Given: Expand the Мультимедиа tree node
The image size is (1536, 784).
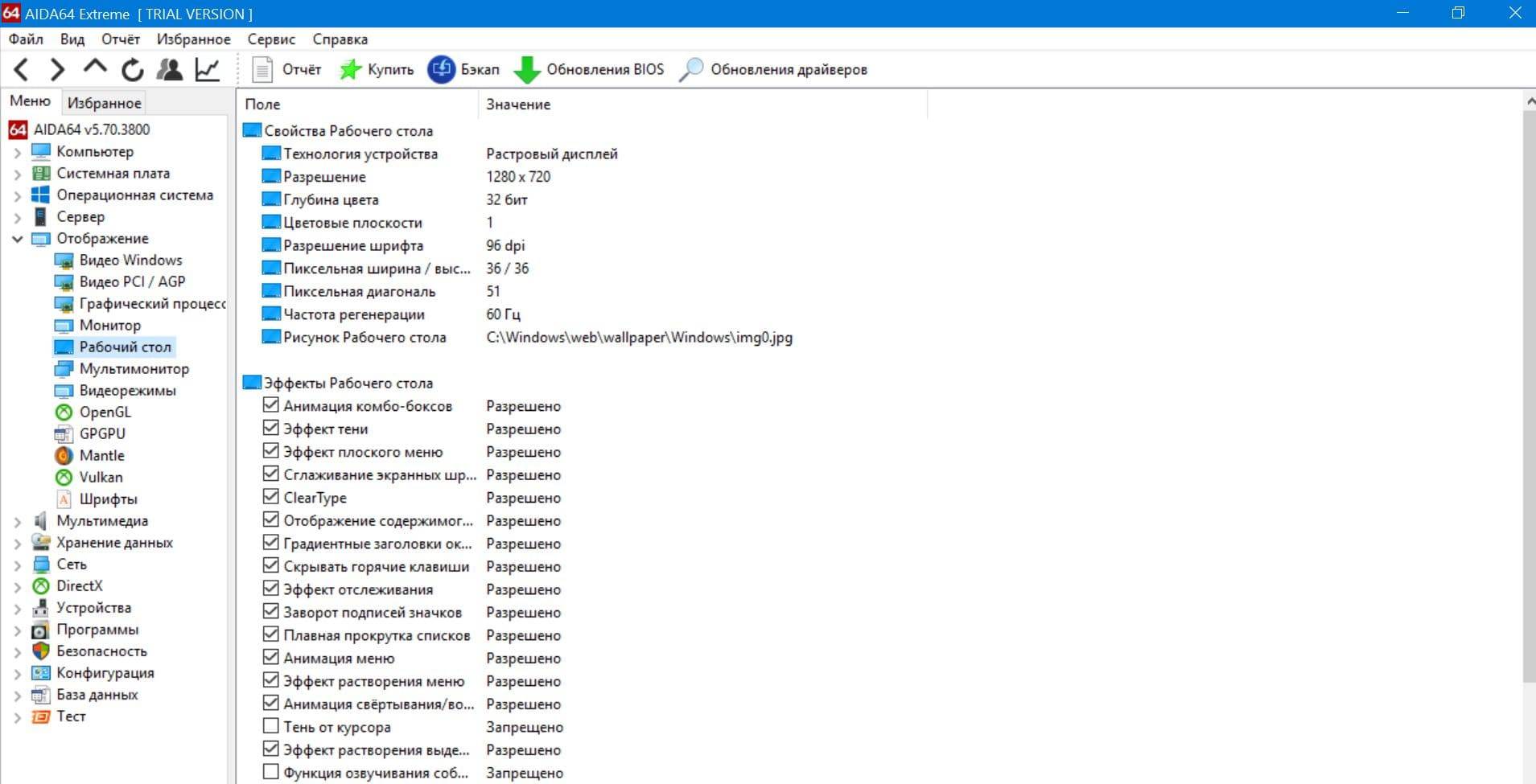Looking at the screenshot, I should [17, 521].
